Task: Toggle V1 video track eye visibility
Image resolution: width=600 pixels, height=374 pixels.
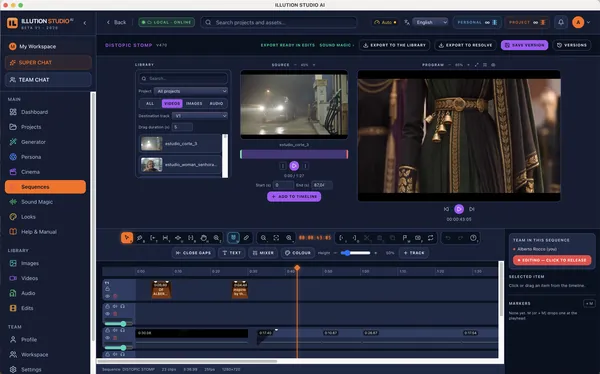Action: [108, 296]
